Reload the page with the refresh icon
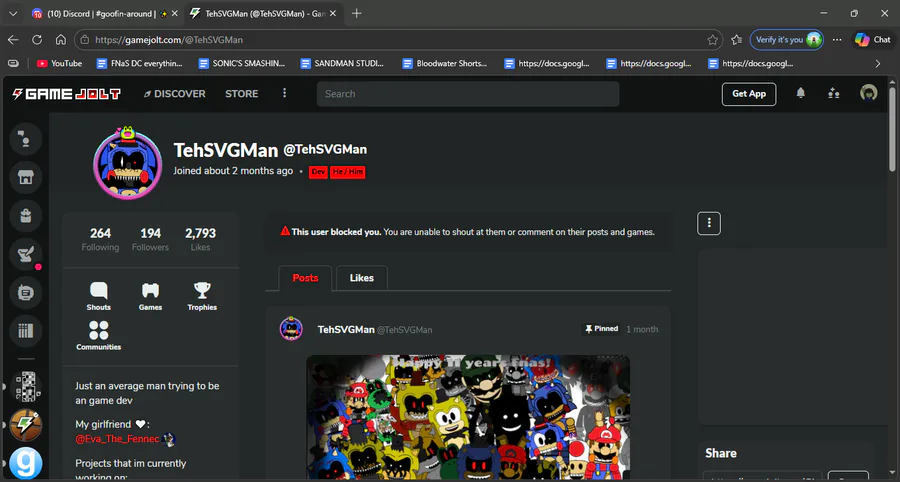This screenshot has width=900, height=482. pos(37,40)
